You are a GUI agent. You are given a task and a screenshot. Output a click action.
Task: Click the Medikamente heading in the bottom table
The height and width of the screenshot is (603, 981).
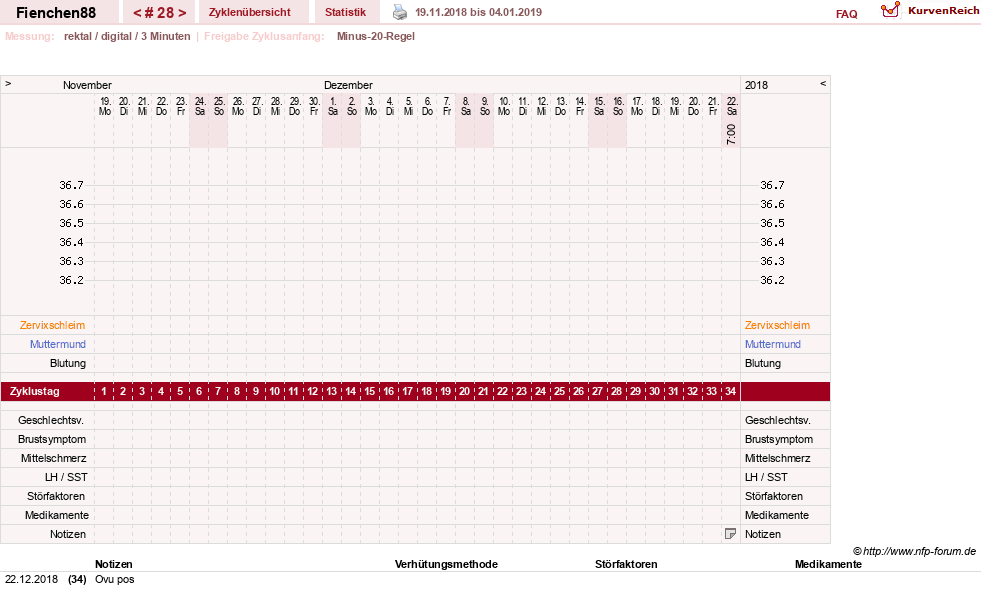click(x=828, y=564)
